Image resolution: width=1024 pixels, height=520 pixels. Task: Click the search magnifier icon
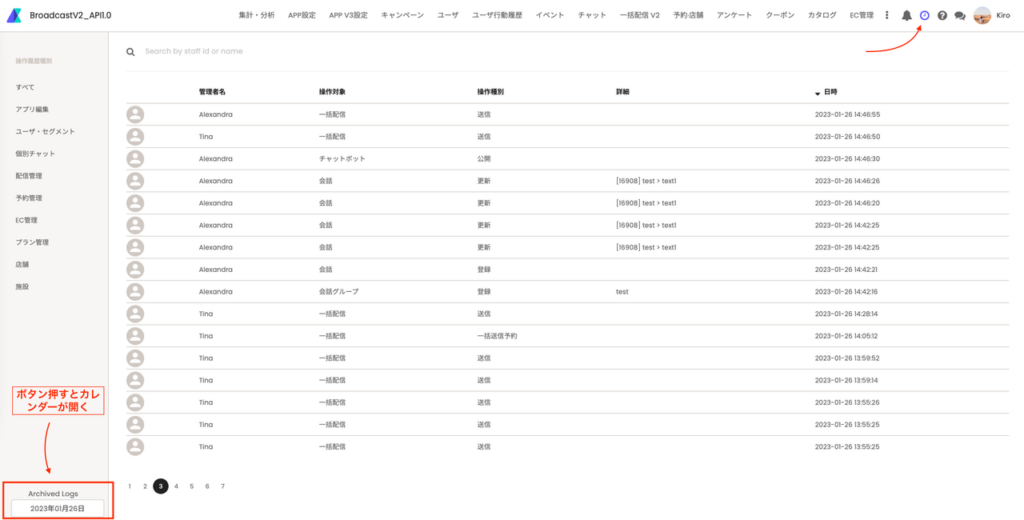pos(131,51)
